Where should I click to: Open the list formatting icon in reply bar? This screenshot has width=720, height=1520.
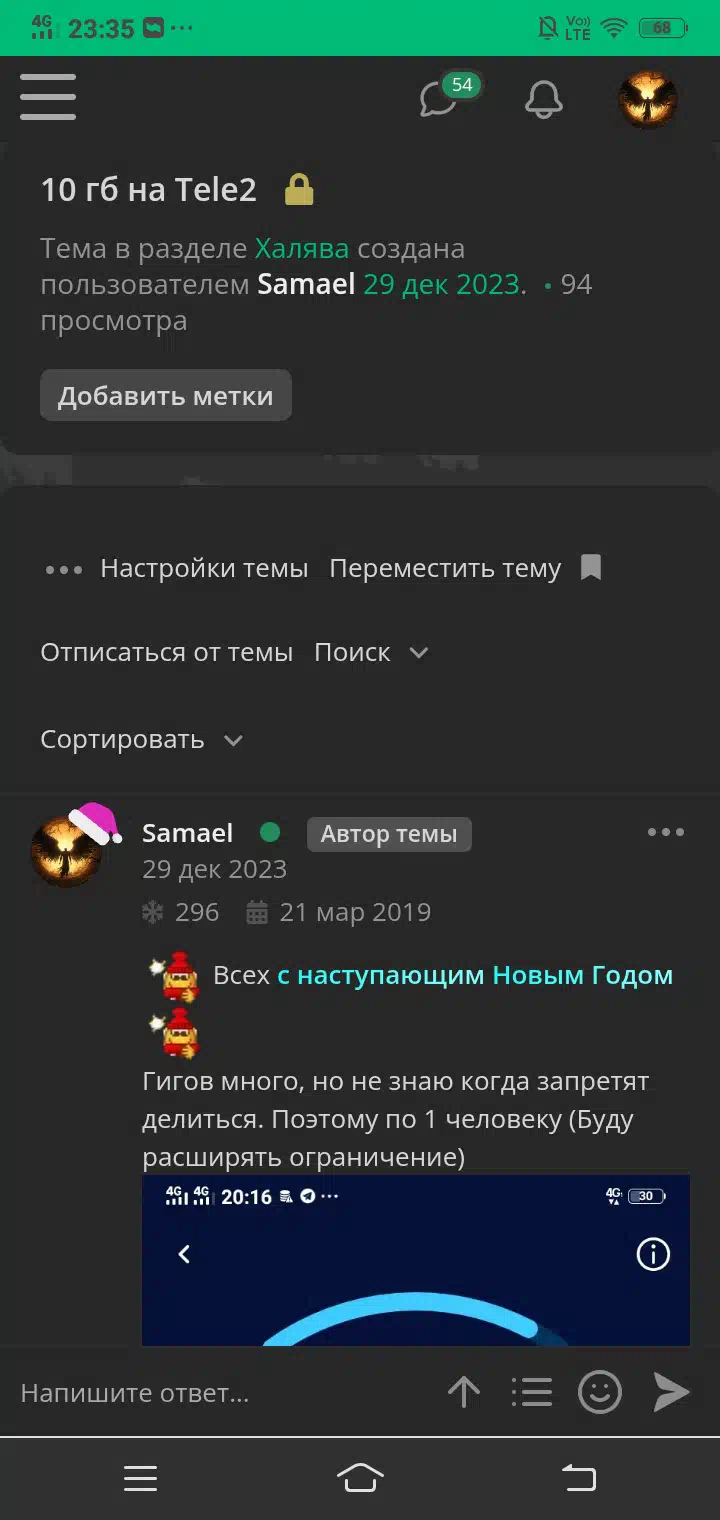coord(531,1392)
